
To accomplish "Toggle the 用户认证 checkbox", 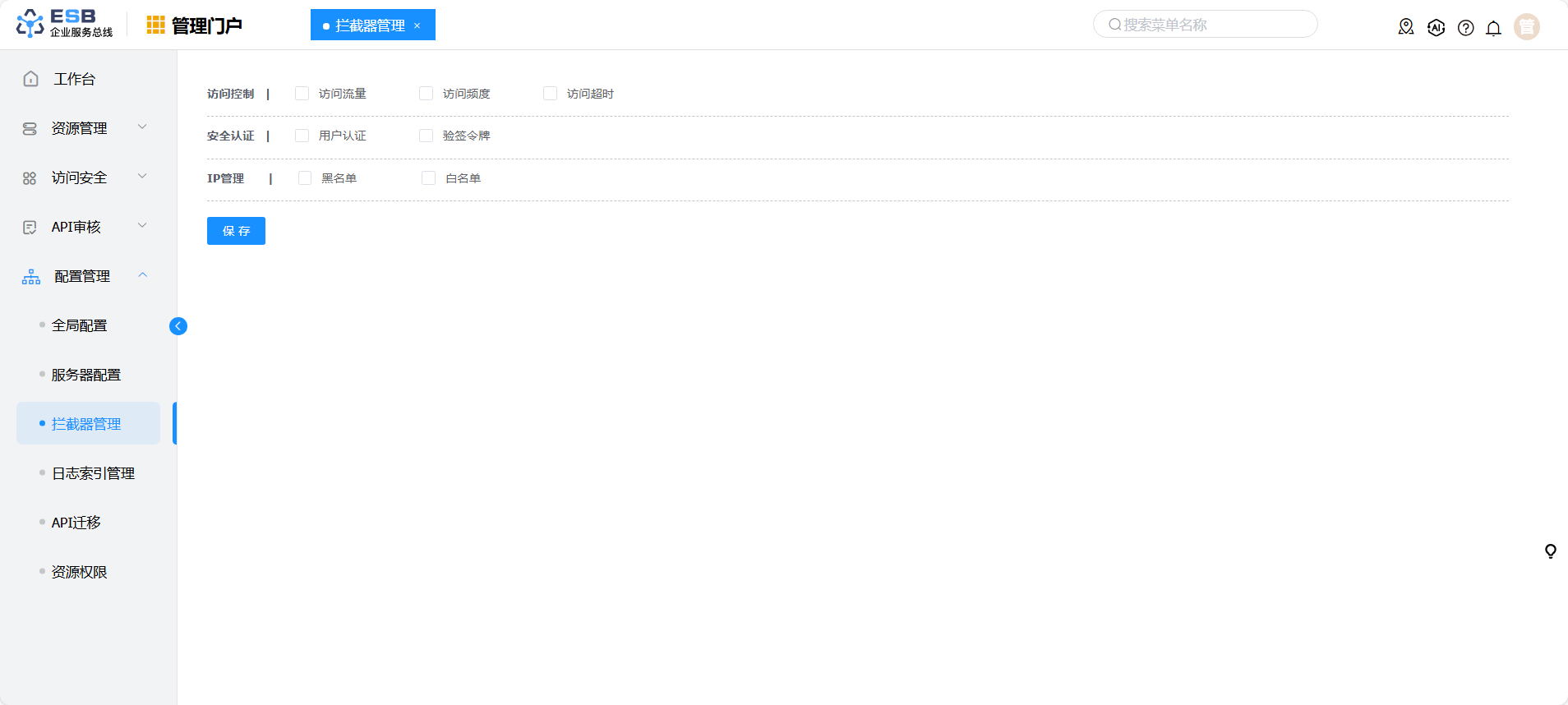I will (302, 136).
